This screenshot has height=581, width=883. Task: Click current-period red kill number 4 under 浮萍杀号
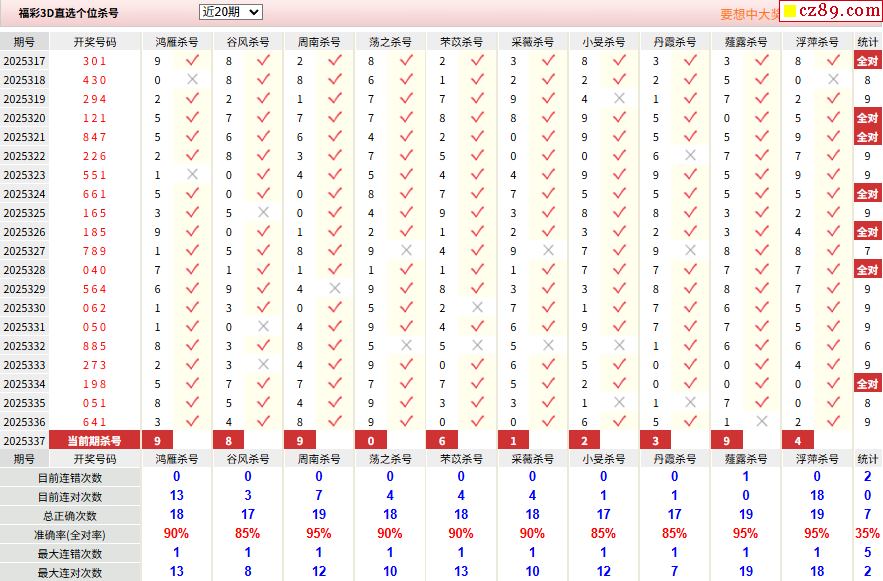point(798,441)
